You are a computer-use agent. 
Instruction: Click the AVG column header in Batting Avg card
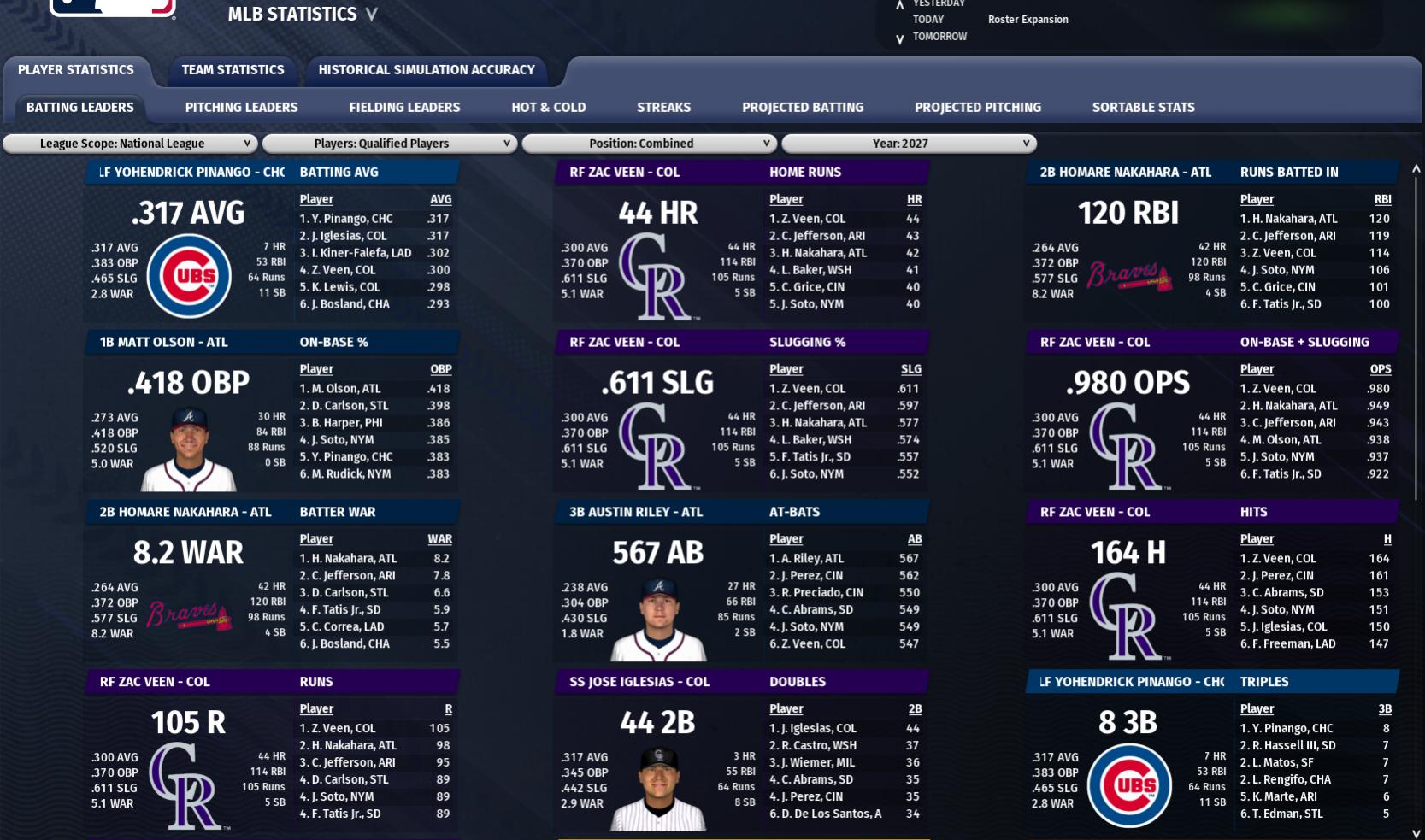click(441, 199)
